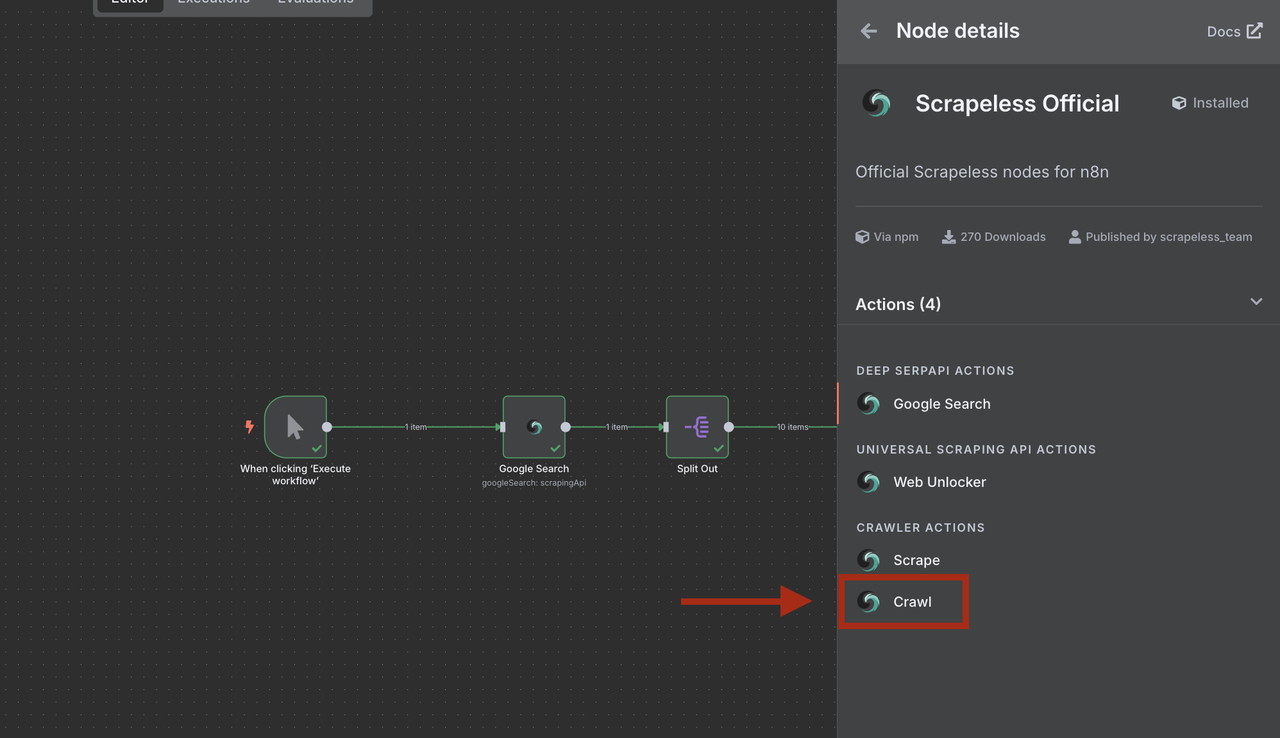Viewport: 1280px width, 738px height.
Task: Click the Via npm package icon
Action: coord(862,237)
